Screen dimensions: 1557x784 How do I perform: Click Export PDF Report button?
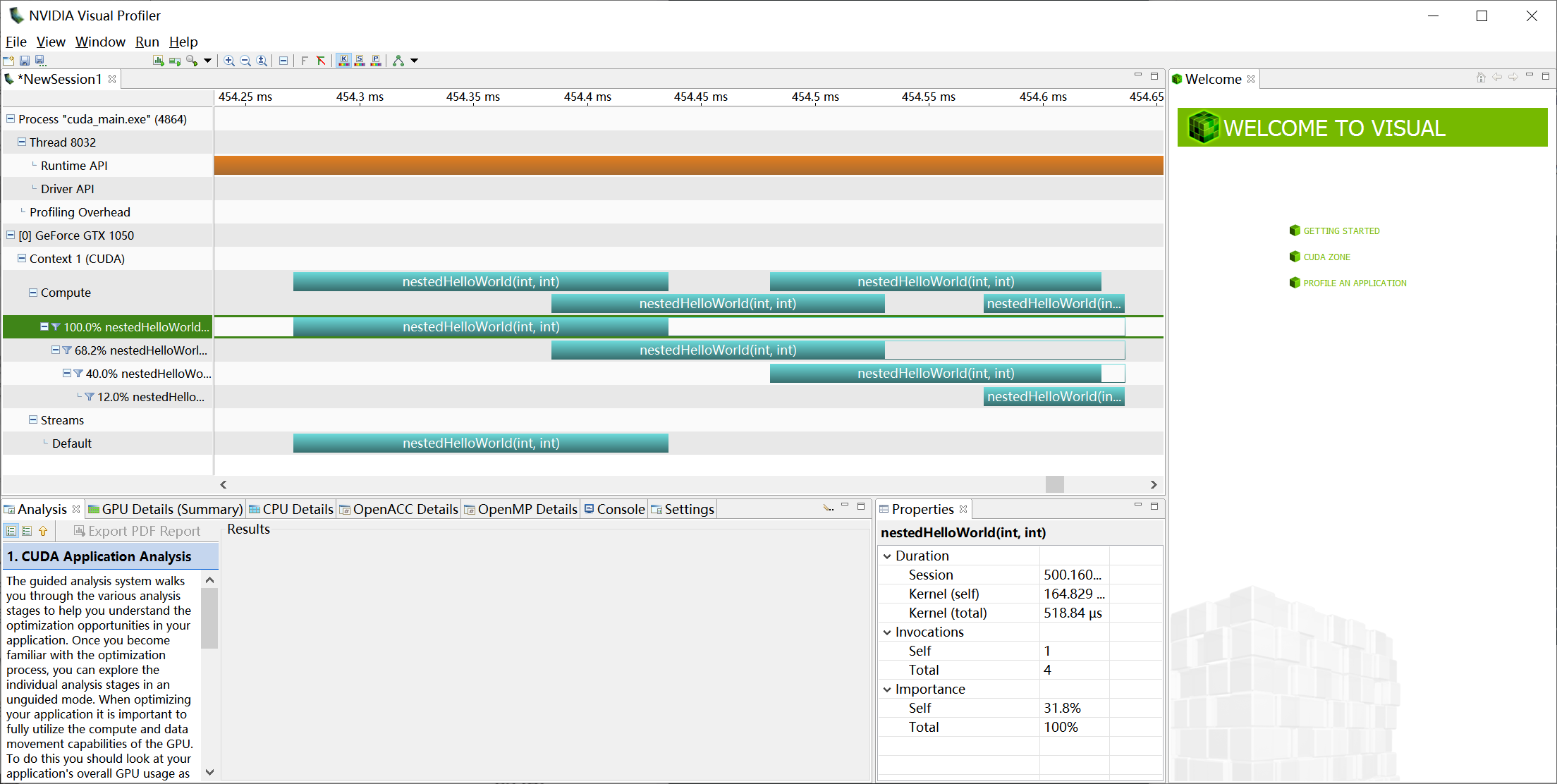[138, 531]
